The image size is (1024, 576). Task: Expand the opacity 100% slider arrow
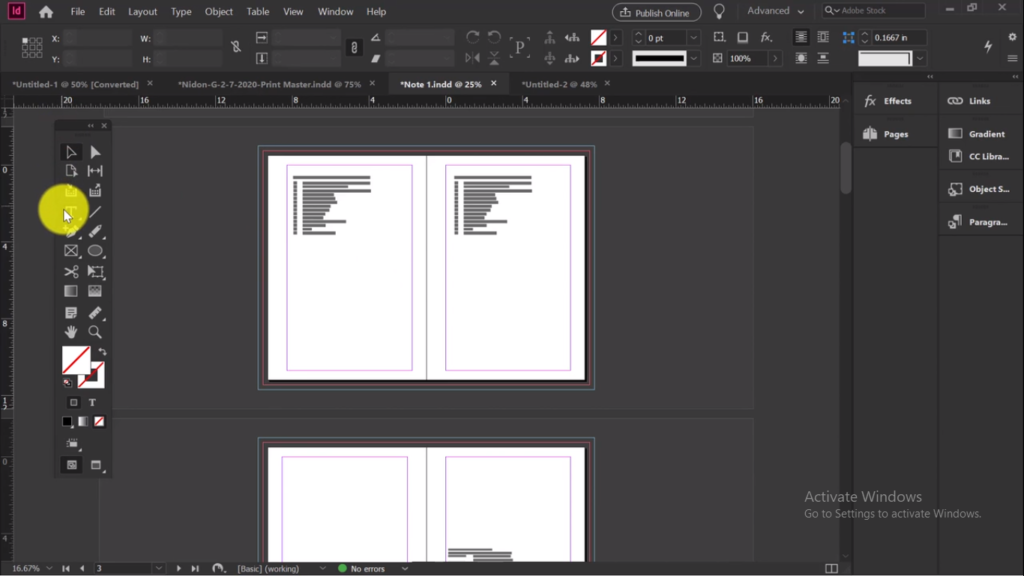[775, 59]
